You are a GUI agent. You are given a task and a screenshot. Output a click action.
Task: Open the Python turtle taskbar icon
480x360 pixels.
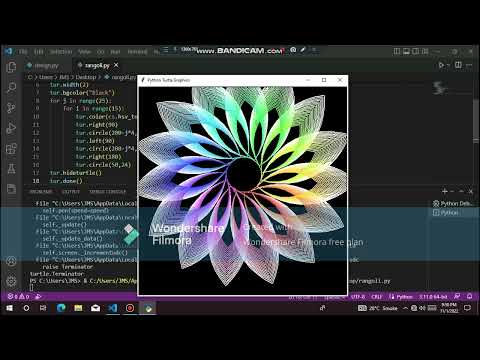coord(148,308)
